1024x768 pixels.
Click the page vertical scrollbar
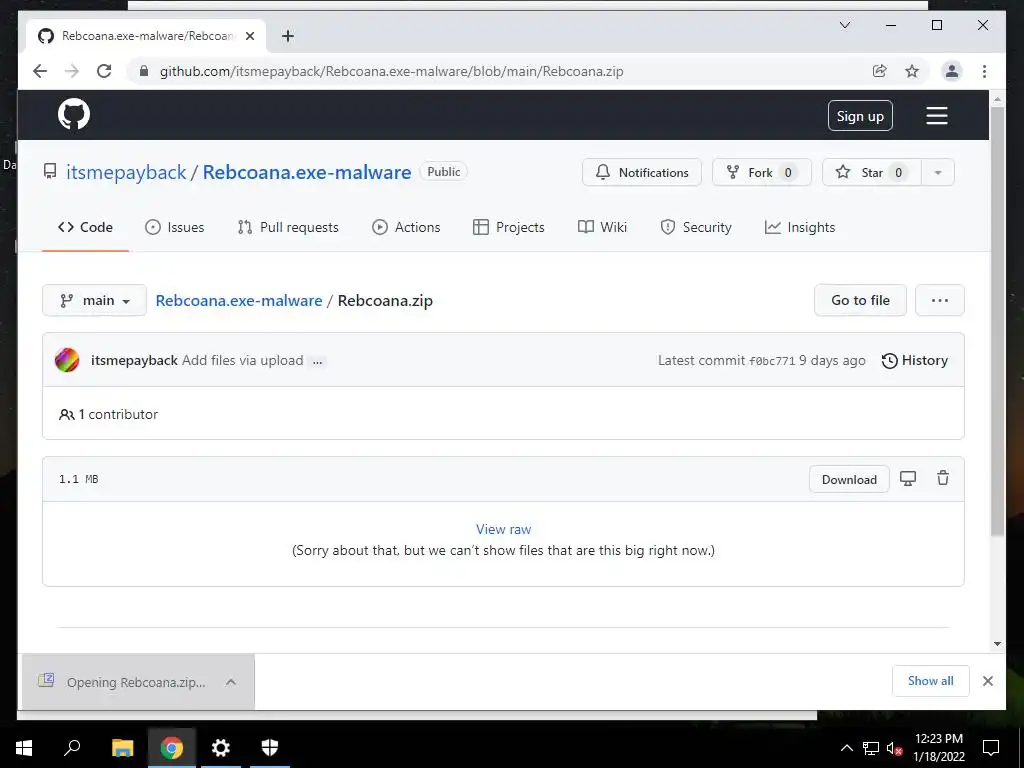point(997,320)
